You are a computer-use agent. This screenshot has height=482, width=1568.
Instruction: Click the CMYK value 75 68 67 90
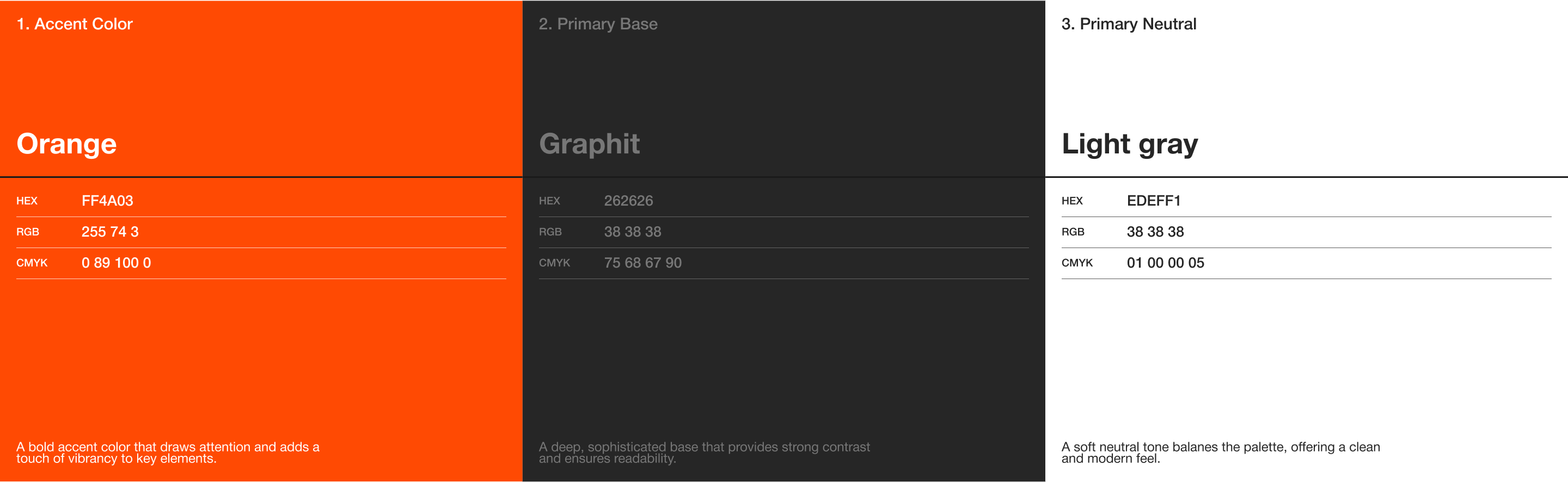[643, 263]
